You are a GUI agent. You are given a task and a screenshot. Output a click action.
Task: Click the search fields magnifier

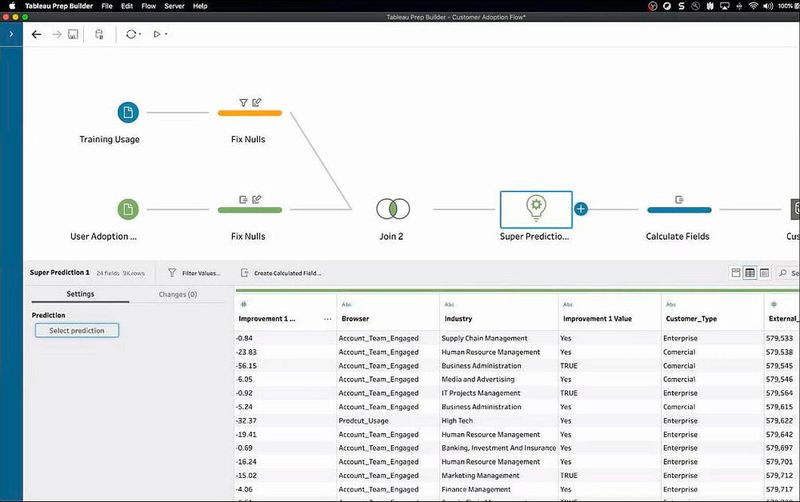tap(783, 273)
